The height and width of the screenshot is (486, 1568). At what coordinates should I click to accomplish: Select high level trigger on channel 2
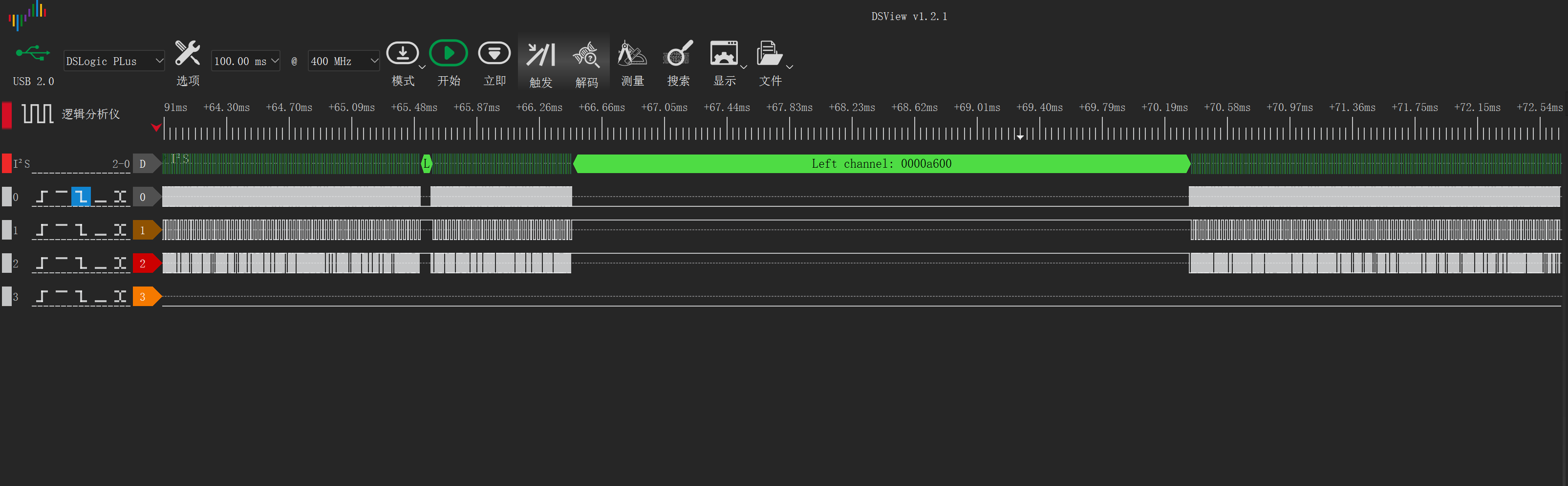pos(62,263)
